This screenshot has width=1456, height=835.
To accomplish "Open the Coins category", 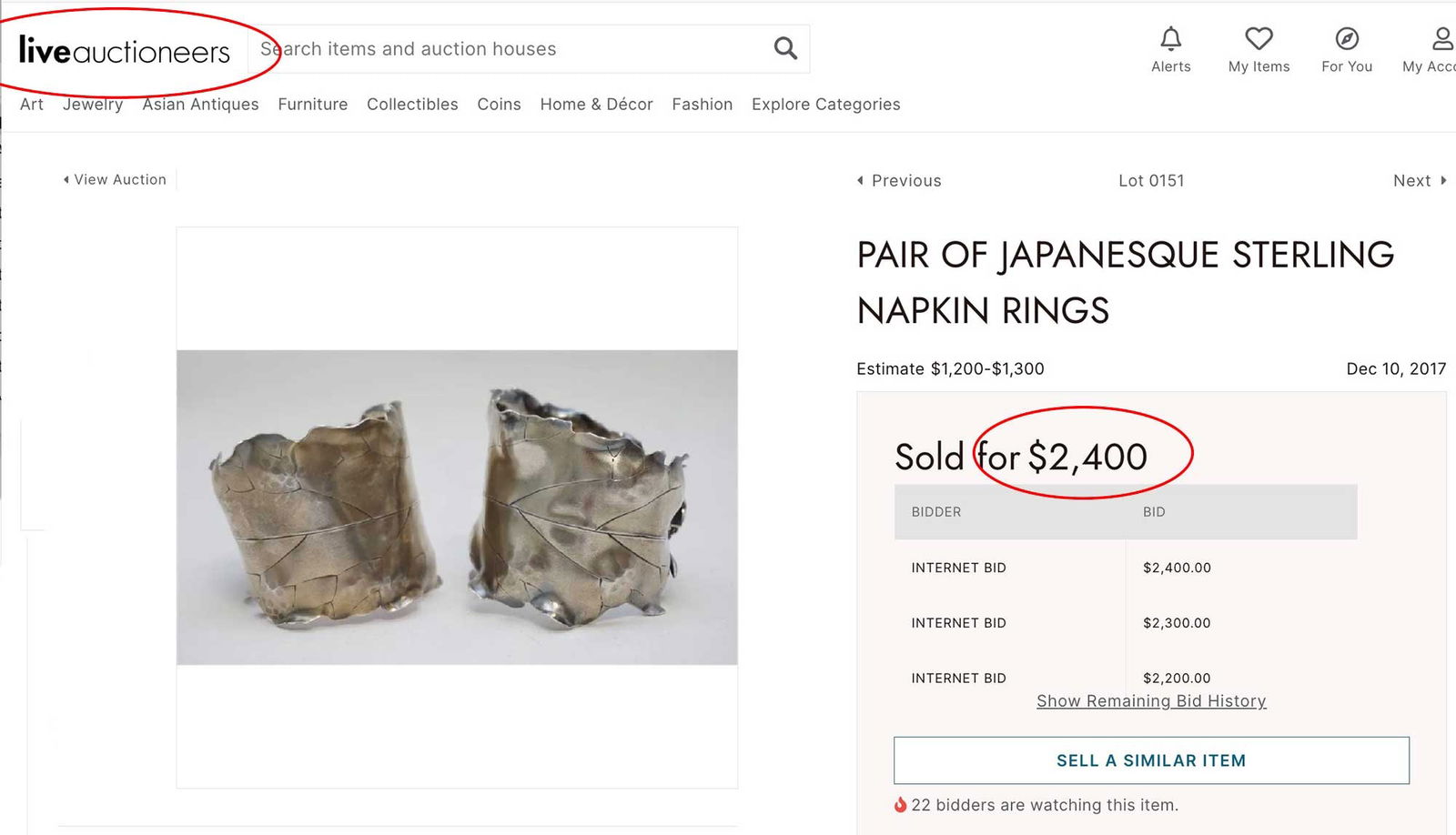I will pos(499,104).
